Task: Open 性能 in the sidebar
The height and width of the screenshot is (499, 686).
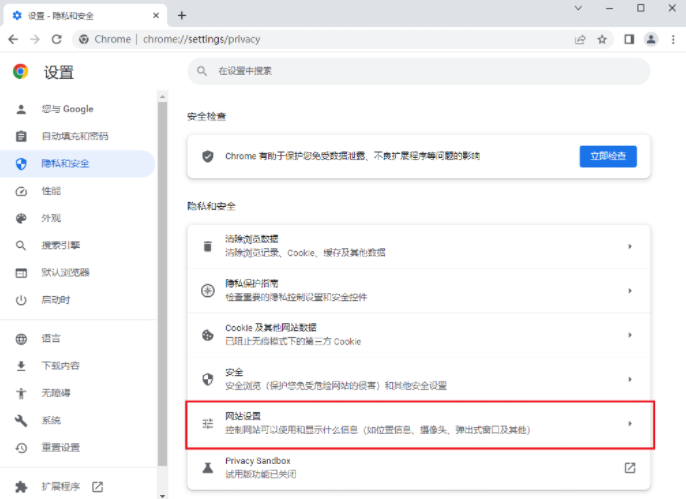Action: [x=78, y=191]
